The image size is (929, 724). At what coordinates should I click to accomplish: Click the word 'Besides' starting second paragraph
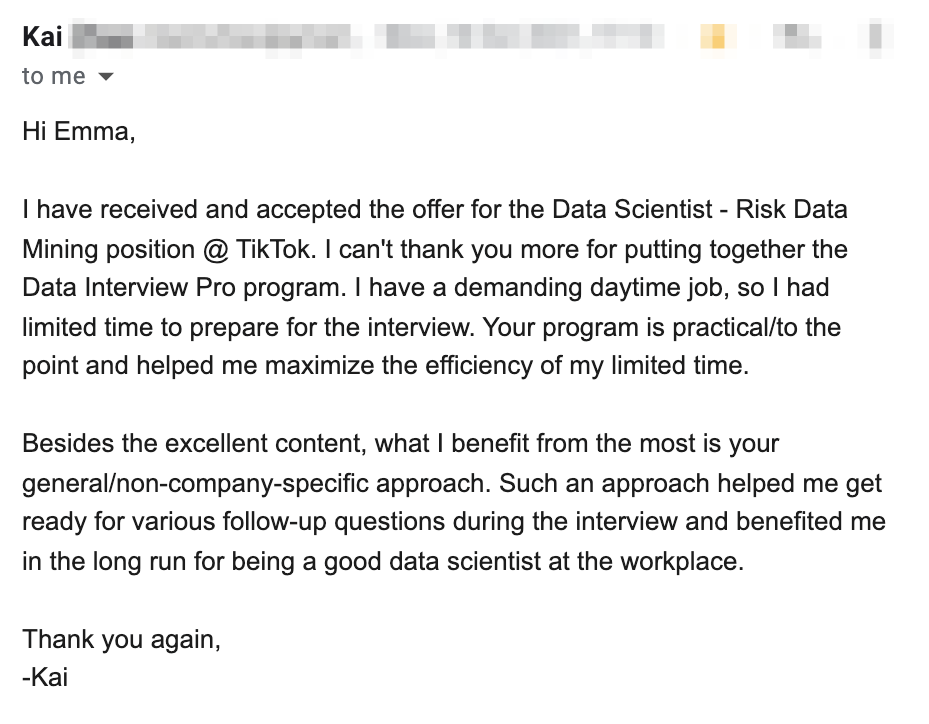[68, 443]
